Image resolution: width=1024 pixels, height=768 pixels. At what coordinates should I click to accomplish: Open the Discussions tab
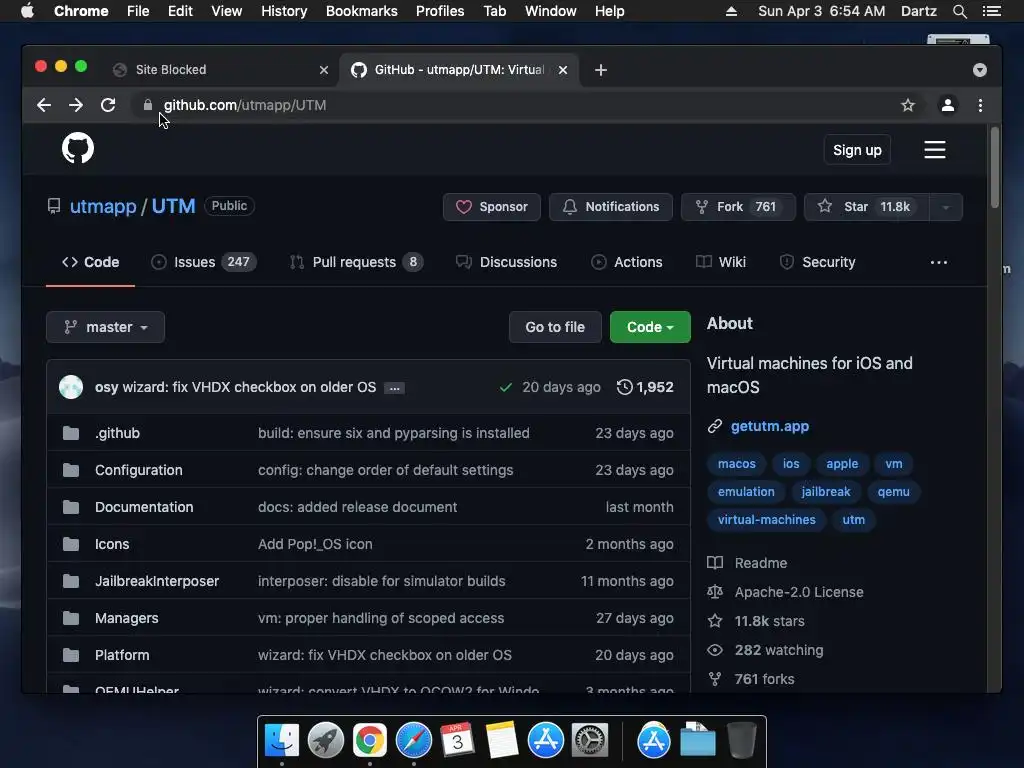[x=506, y=262]
